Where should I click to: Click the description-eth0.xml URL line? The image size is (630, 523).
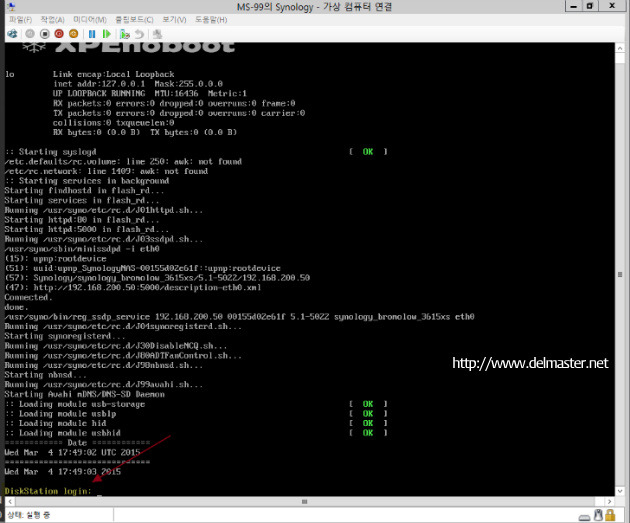pos(133,288)
